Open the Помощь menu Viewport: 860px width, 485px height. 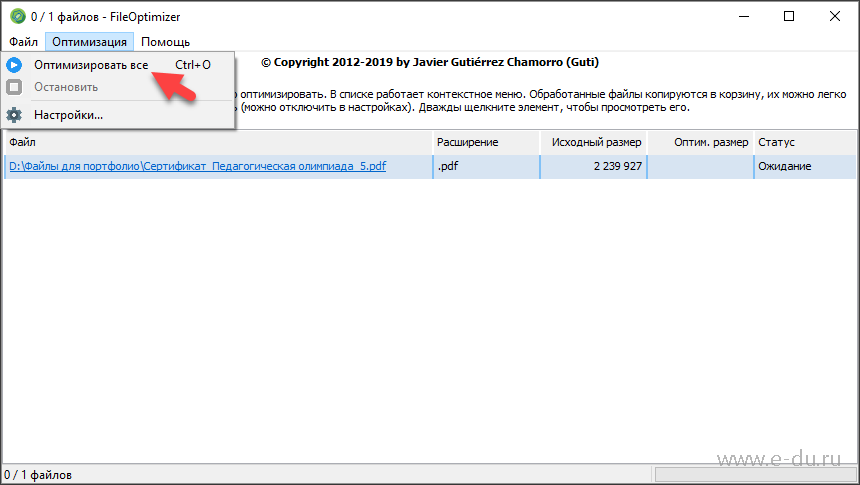165,42
